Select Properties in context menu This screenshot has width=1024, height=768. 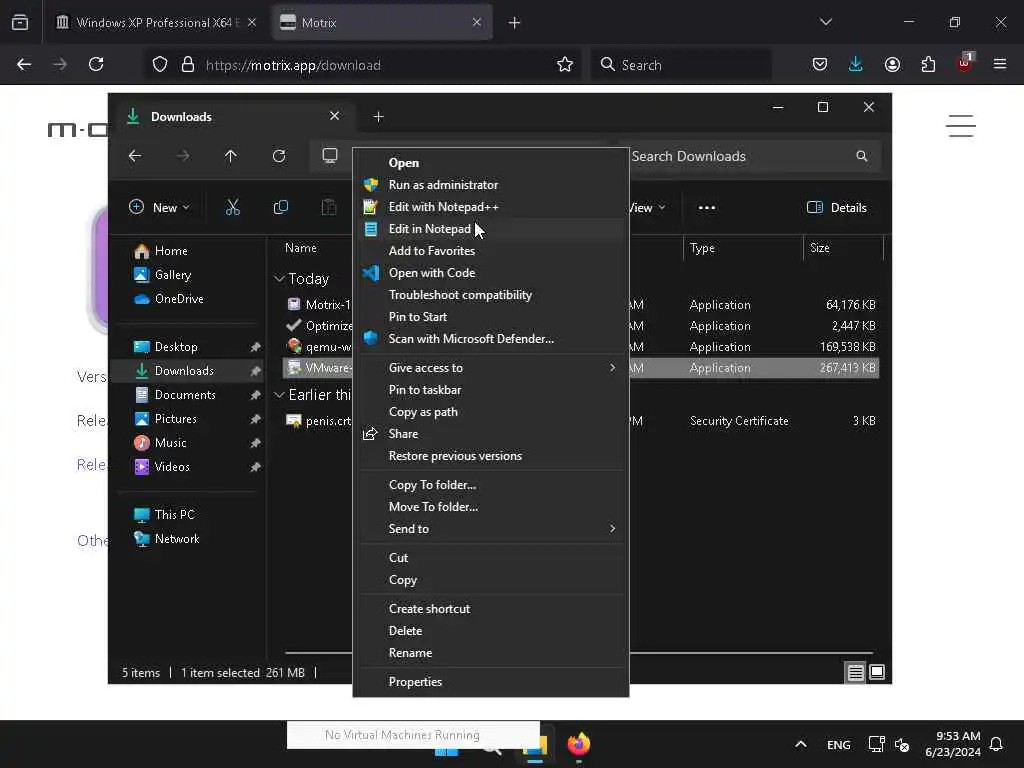490,682
